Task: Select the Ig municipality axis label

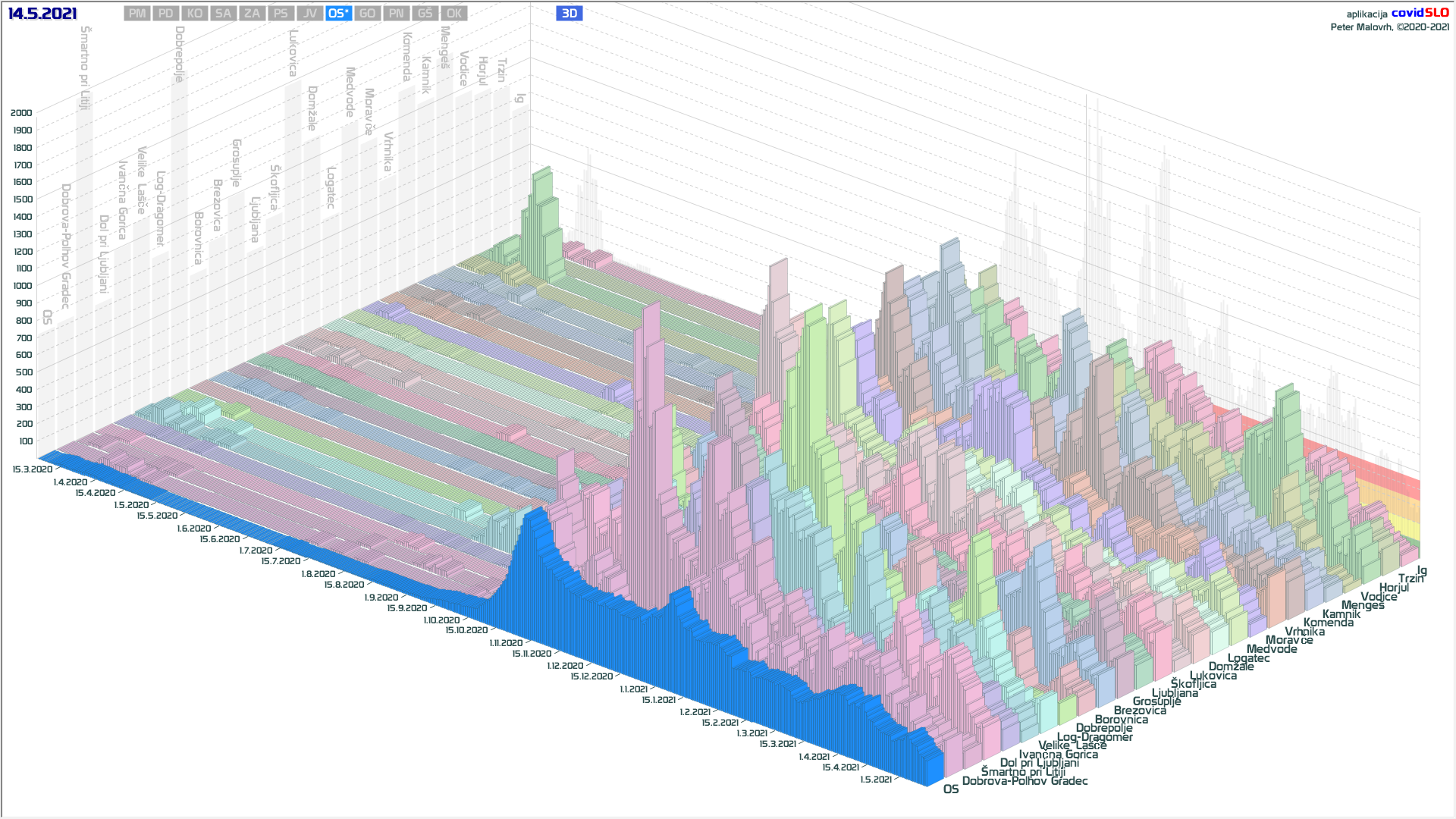Action: [x=1422, y=570]
